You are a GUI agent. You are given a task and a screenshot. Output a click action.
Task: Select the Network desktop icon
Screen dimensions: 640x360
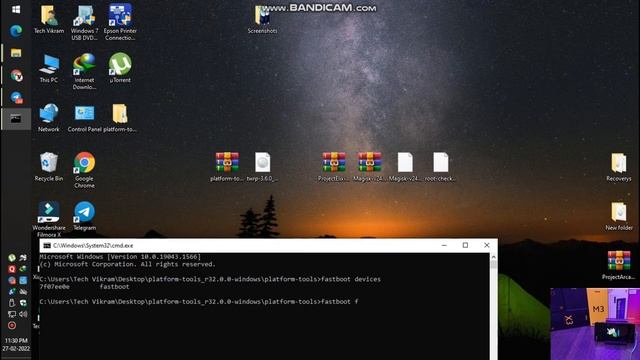(49, 118)
